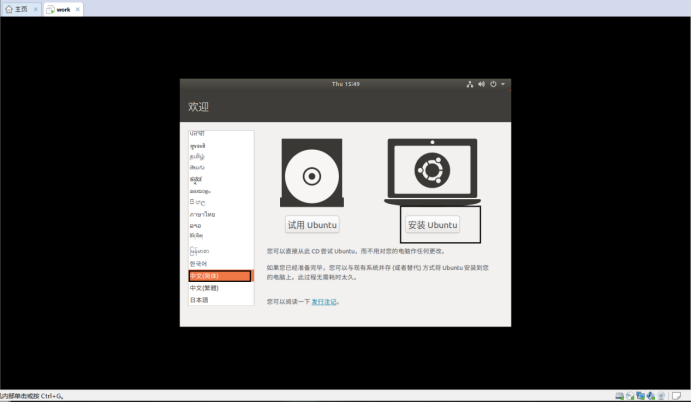Click the laptop Ubuntu logo image
The height and width of the screenshot is (402, 691).
pos(432,172)
